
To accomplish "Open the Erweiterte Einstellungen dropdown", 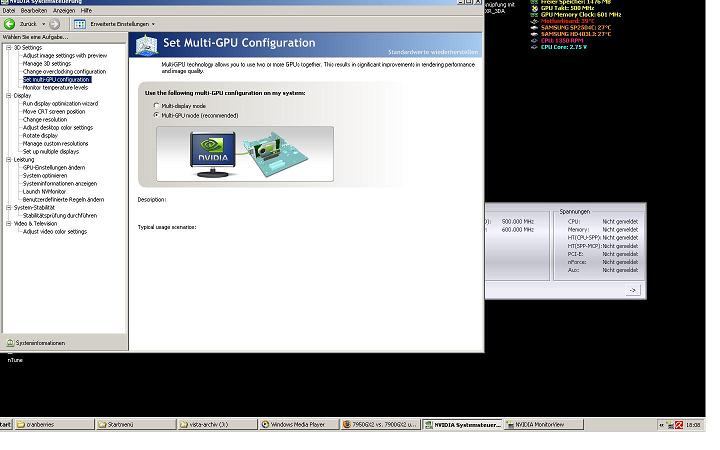I will click(153, 24).
